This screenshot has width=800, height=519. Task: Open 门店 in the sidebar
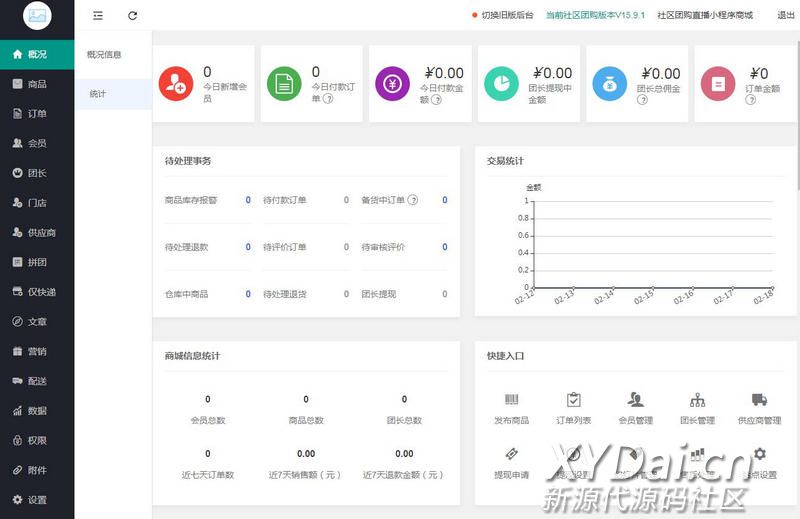tap(37, 203)
